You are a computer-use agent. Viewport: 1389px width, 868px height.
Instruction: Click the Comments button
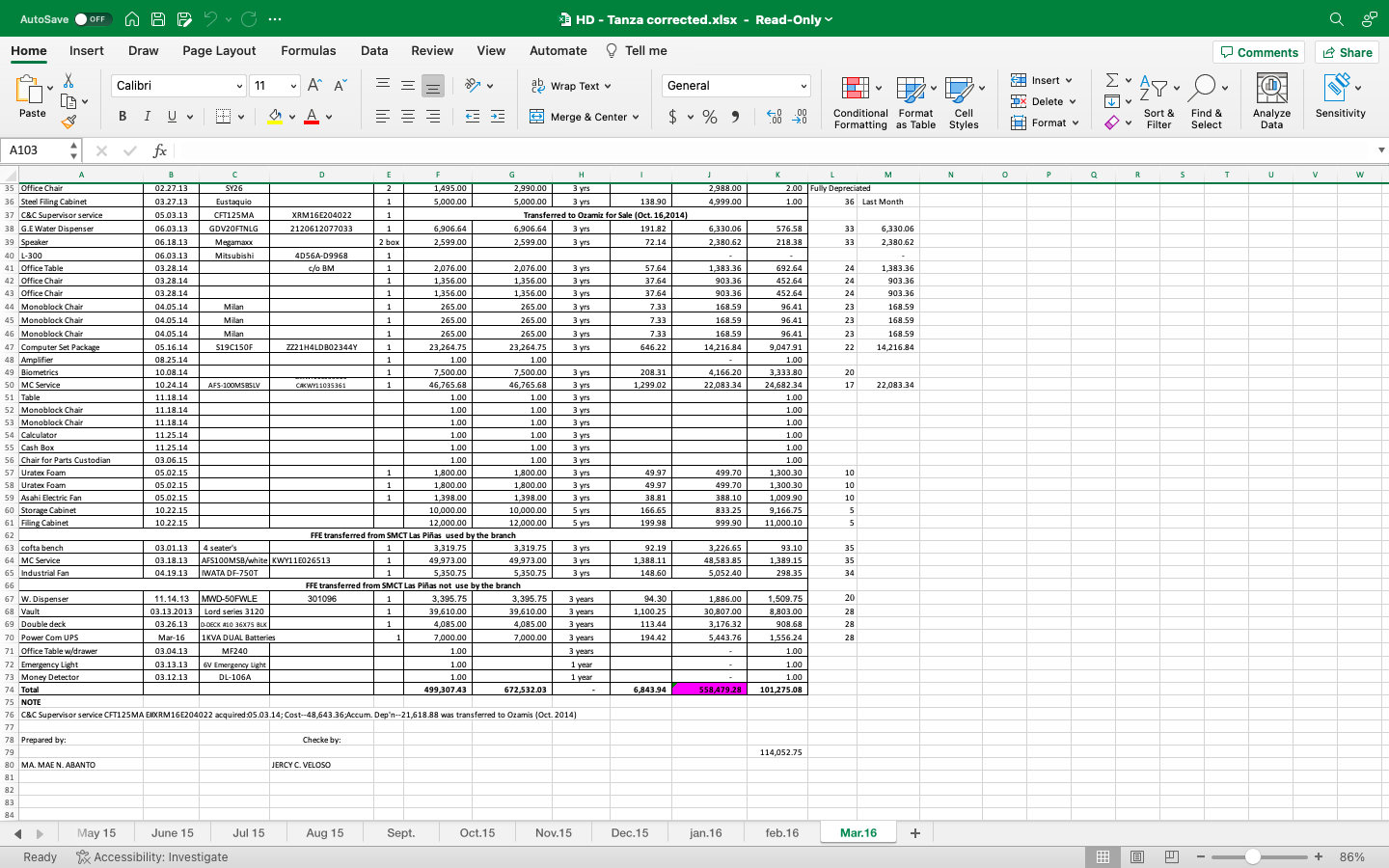(x=1259, y=52)
